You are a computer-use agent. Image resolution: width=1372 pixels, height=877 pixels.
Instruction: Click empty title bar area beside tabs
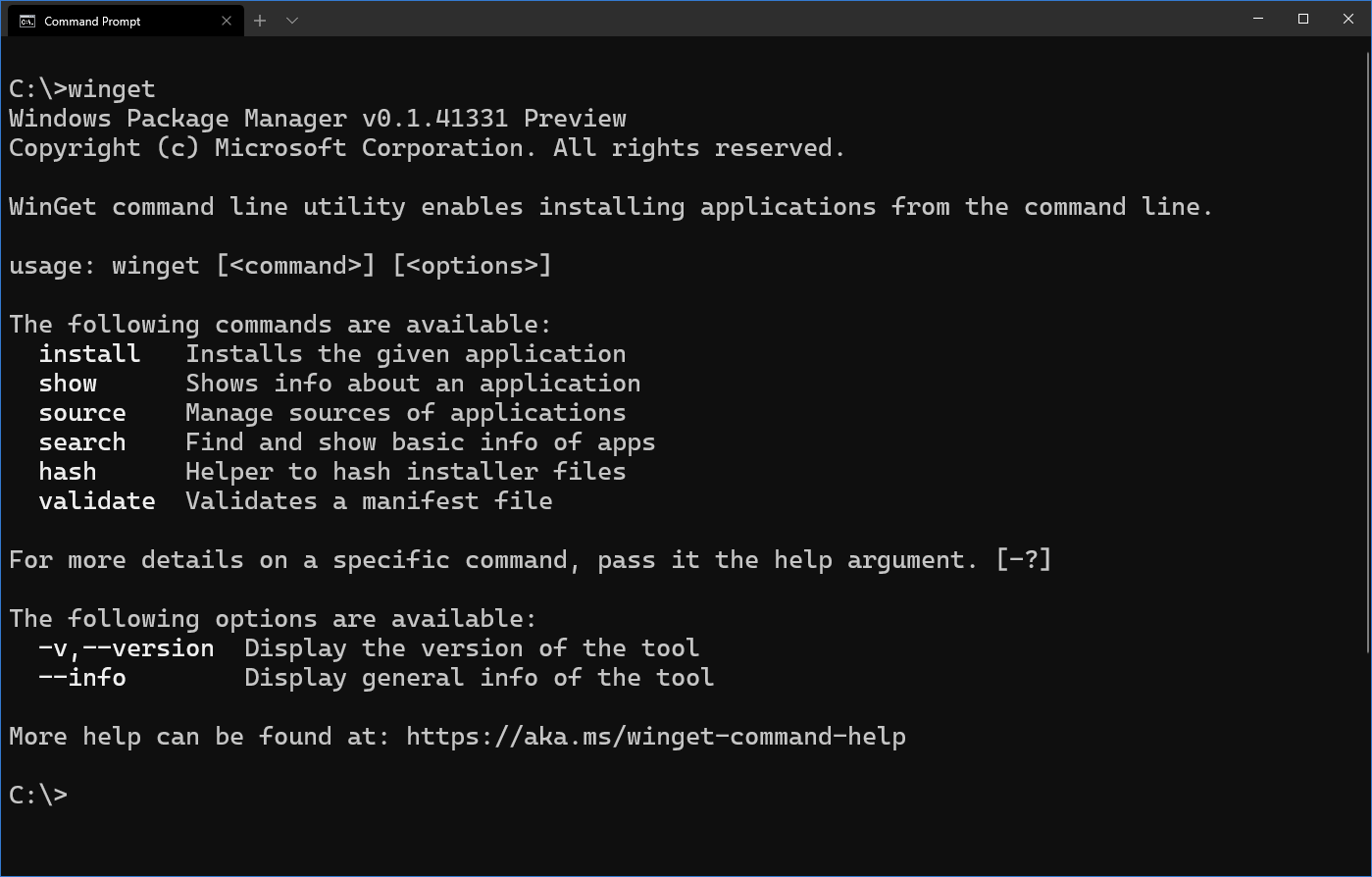pos(765,20)
